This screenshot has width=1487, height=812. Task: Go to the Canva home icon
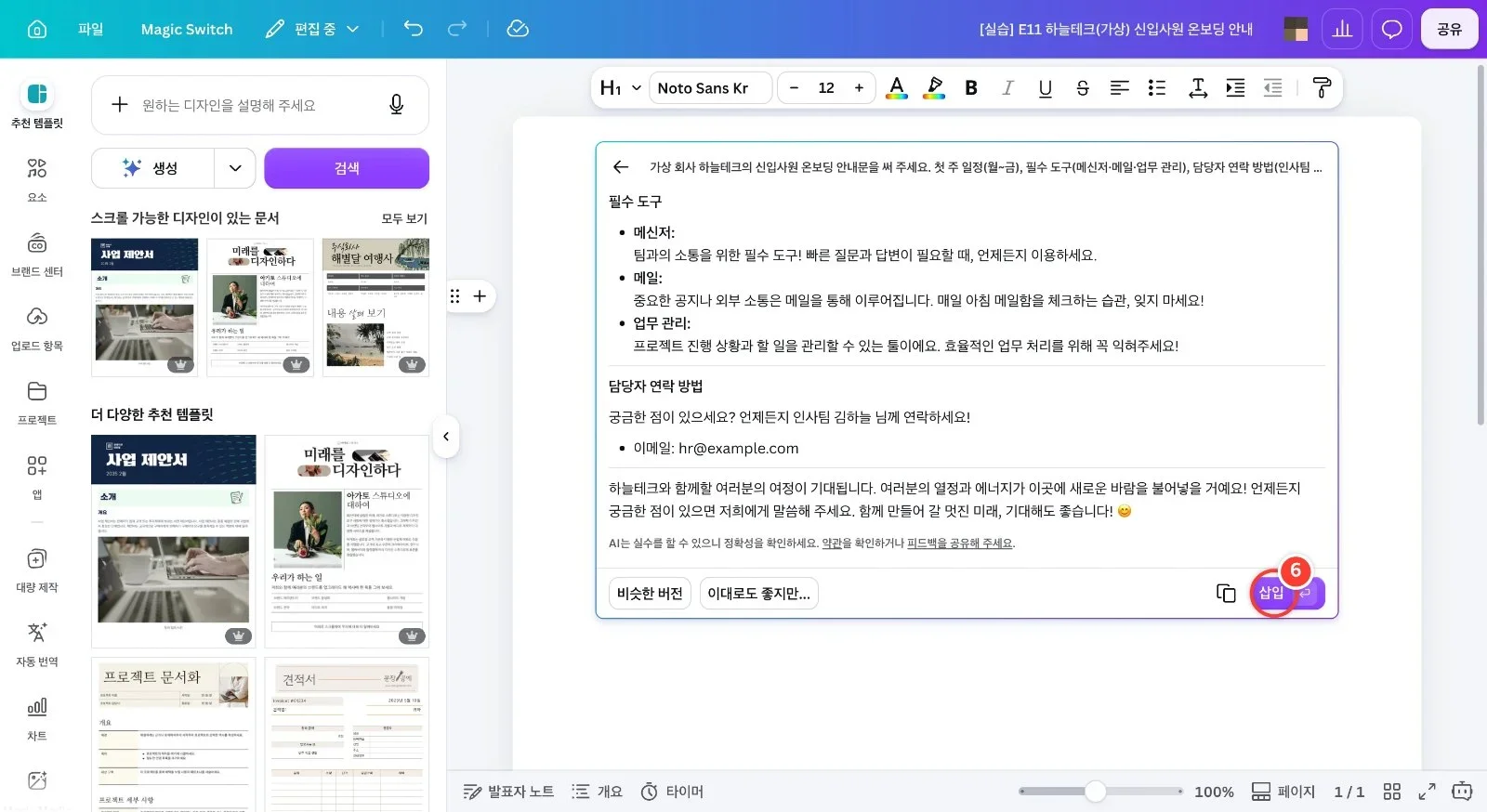tap(37, 29)
